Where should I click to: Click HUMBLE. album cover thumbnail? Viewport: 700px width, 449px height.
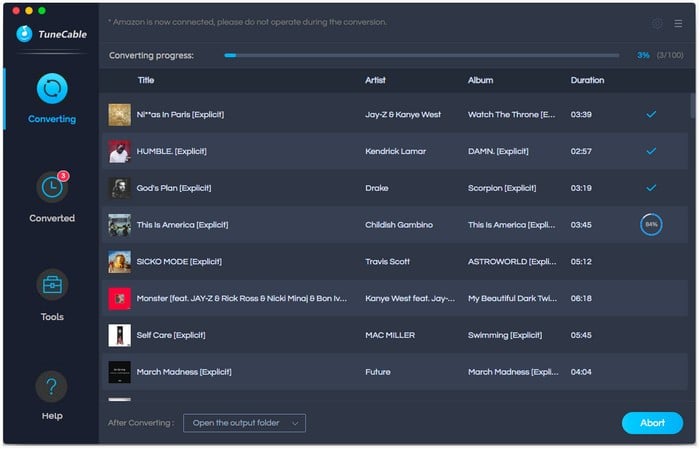[x=120, y=151]
